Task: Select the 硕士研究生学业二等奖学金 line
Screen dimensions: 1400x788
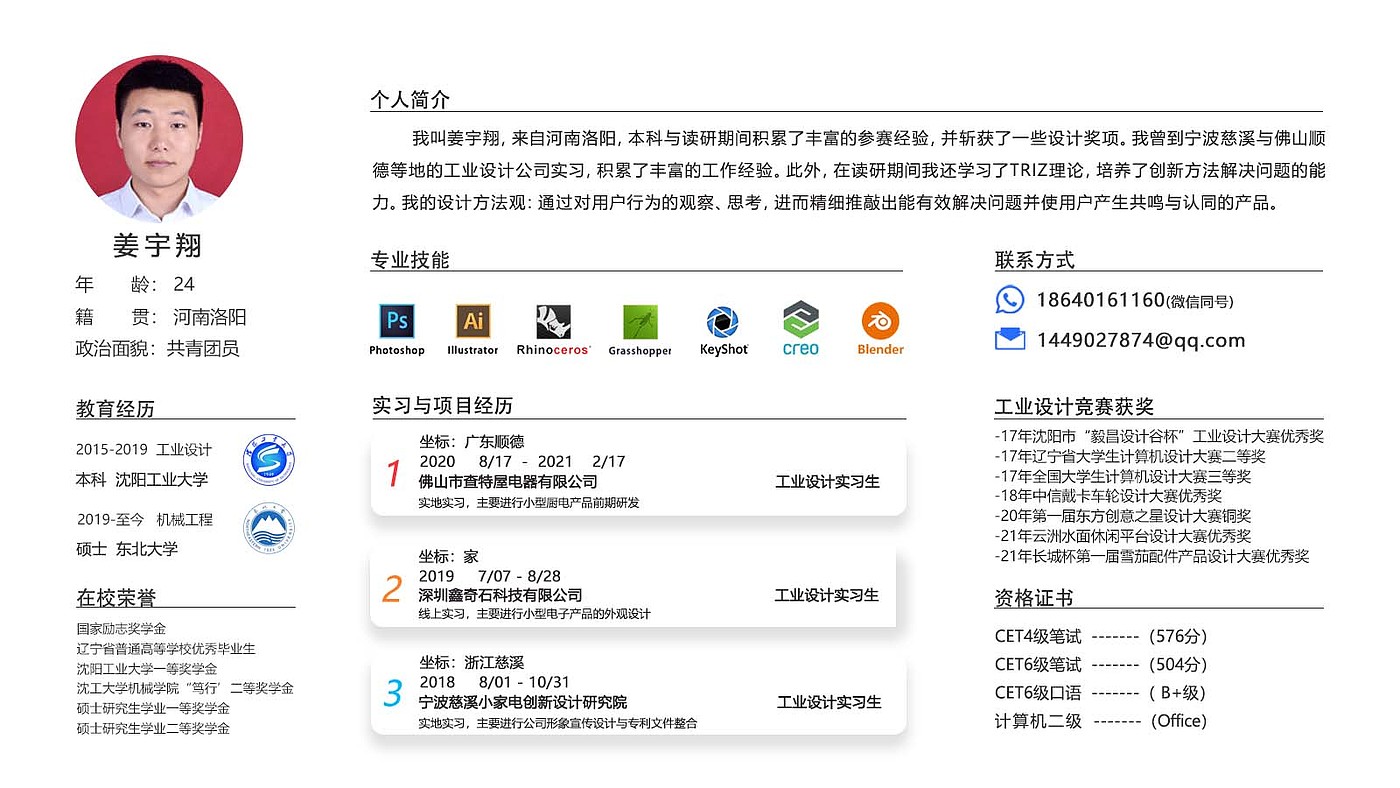Action: coord(153,729)
